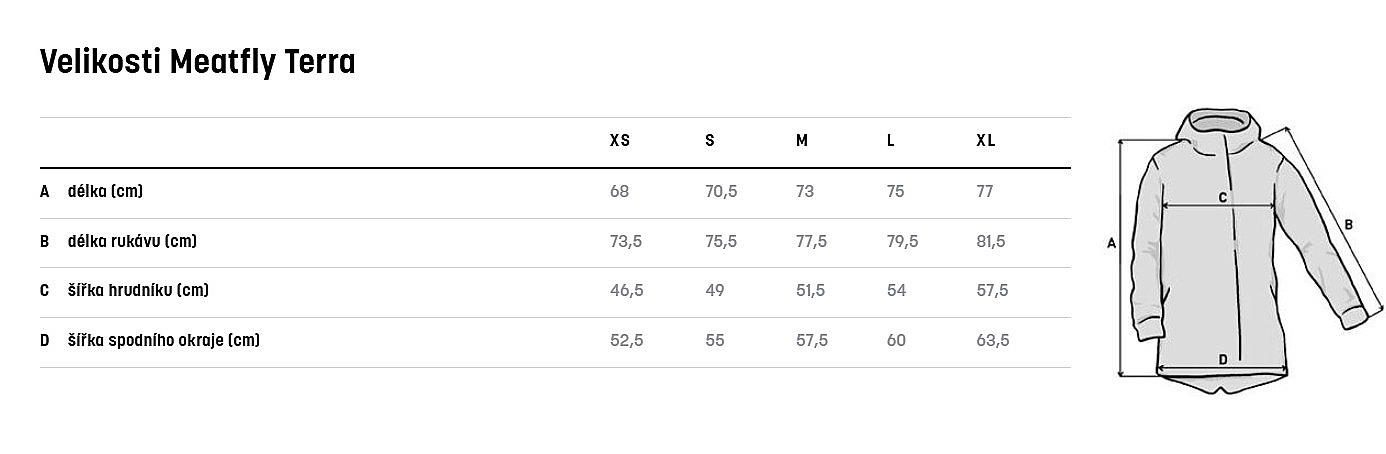Click the D hem marker on jacket diagram
Viewport: 1386px width, 454px height.
click(1222, 360)
